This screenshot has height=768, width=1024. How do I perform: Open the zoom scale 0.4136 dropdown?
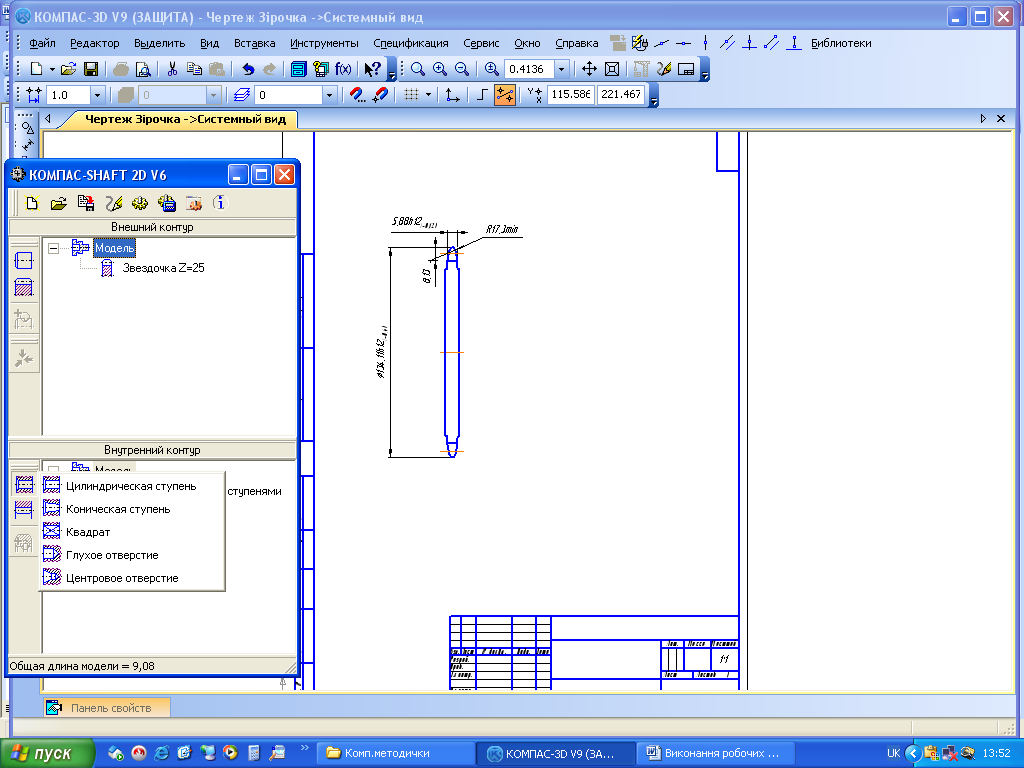561,69
